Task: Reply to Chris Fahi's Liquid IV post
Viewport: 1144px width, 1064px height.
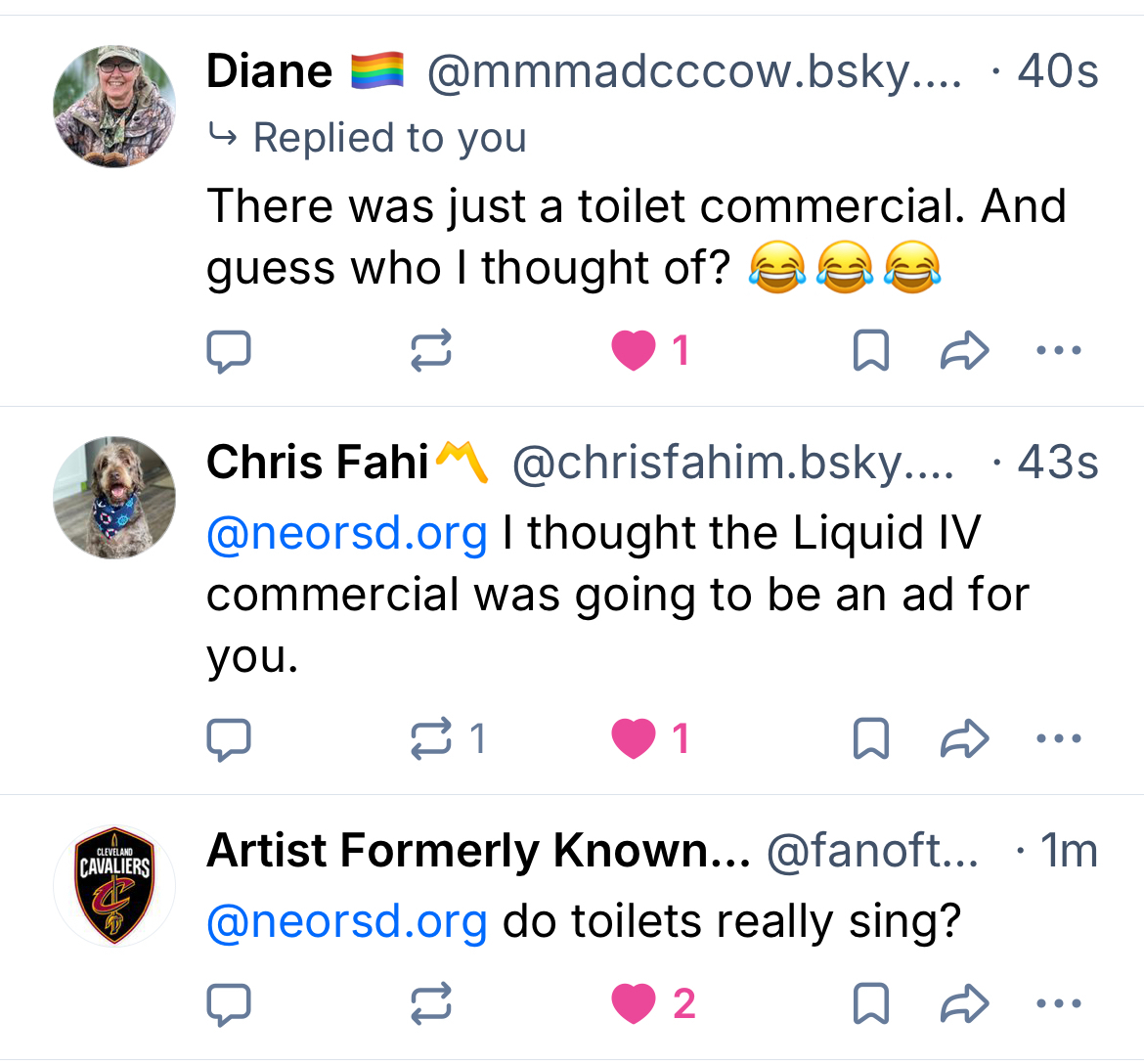Action: tap(229, 739)
